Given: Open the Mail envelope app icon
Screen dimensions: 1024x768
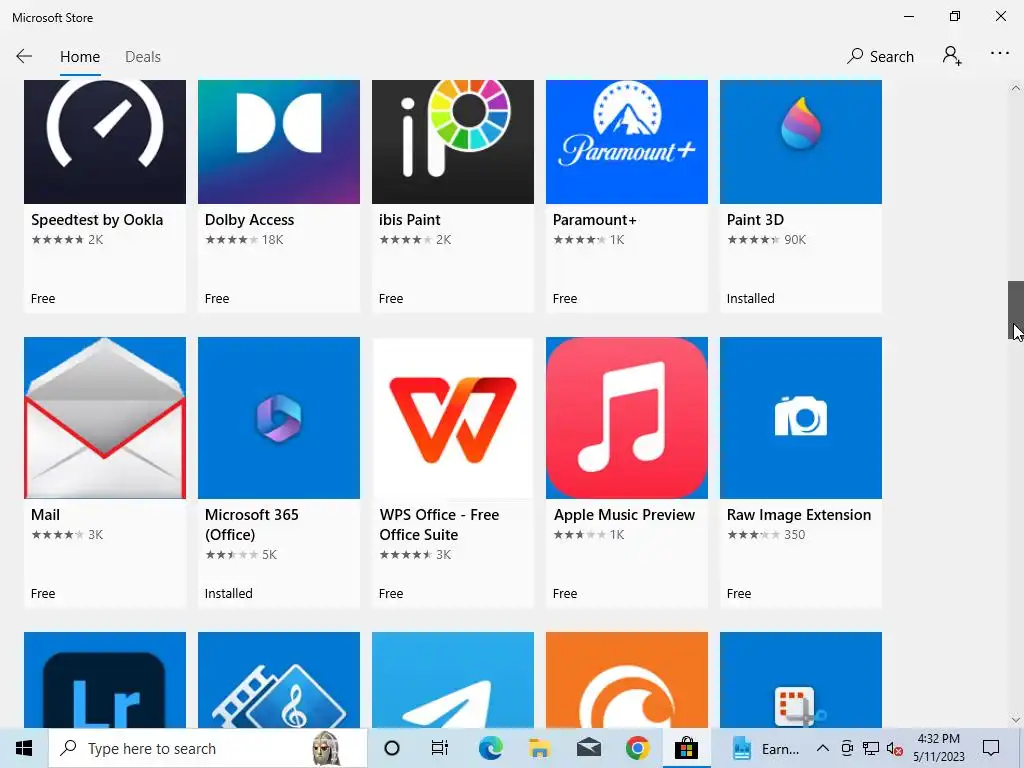Looking at the screenshot, I should point(104,418).
